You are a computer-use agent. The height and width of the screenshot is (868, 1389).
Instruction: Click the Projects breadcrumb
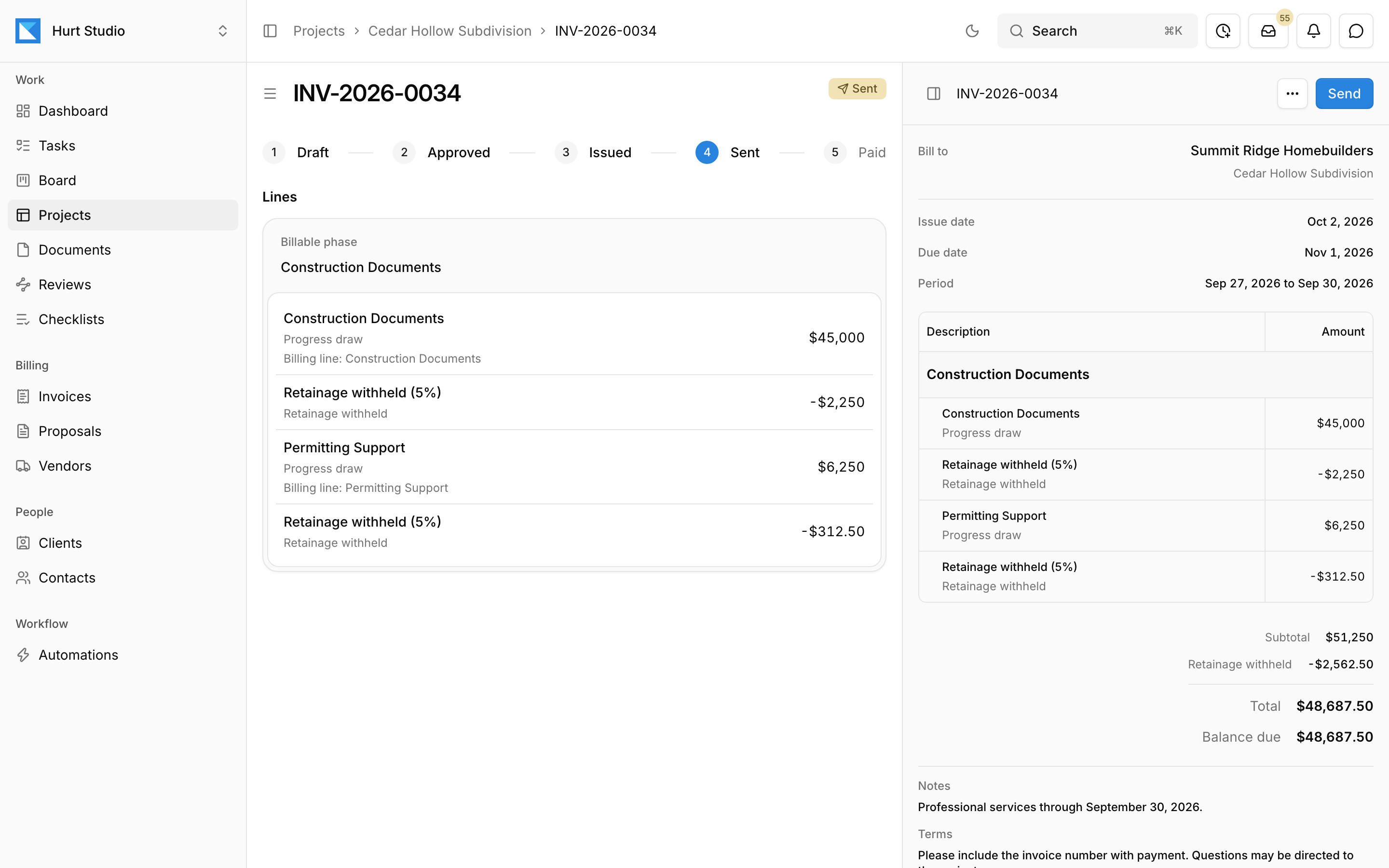(x=318, y=31)
